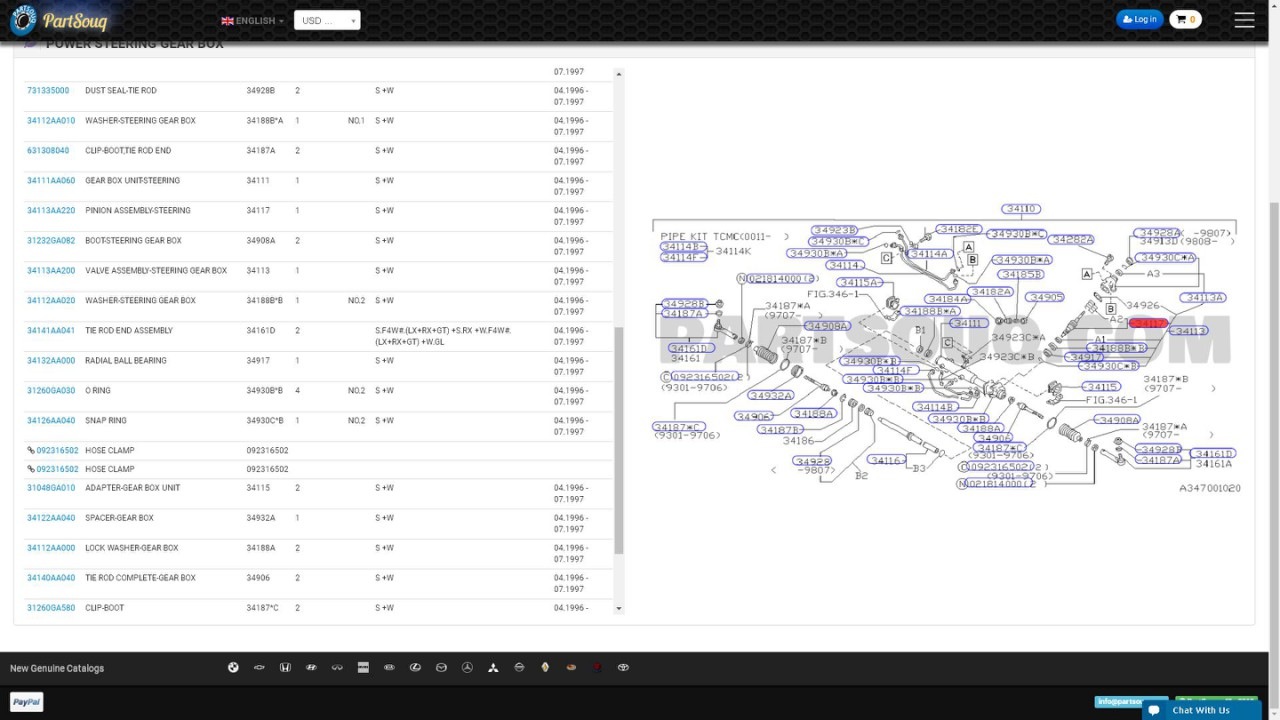1280x720 pixels.
Task: Open Chat With Us widget
Action: click(x=1200, y=710)
